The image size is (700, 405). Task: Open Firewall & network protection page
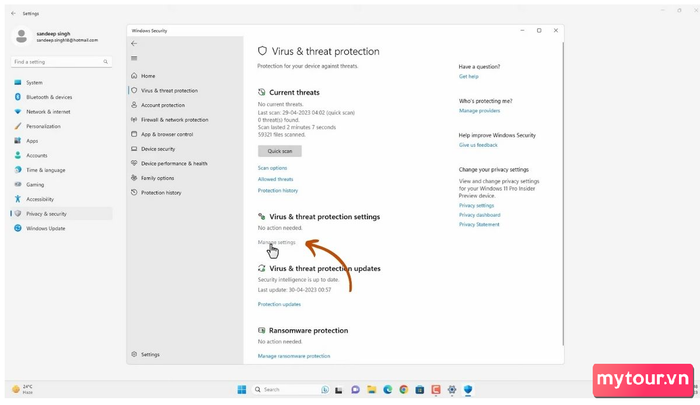175,120
